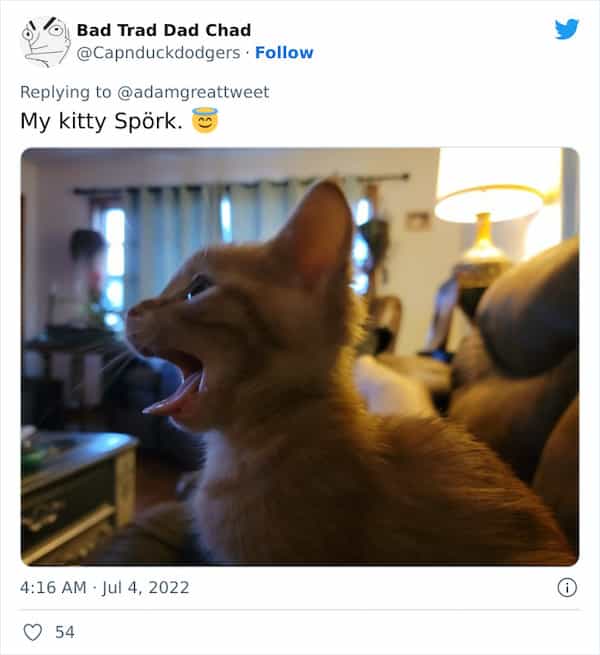Screen dimensions: 600x655
Task: Click the cat's pink tongue in the photo
Action: point(173,399)
